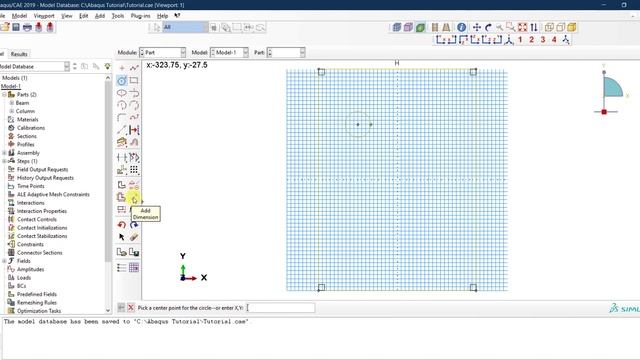This screenshot has width=640, height=360.
Task: Open the Help menu
Action: [162, 16]
